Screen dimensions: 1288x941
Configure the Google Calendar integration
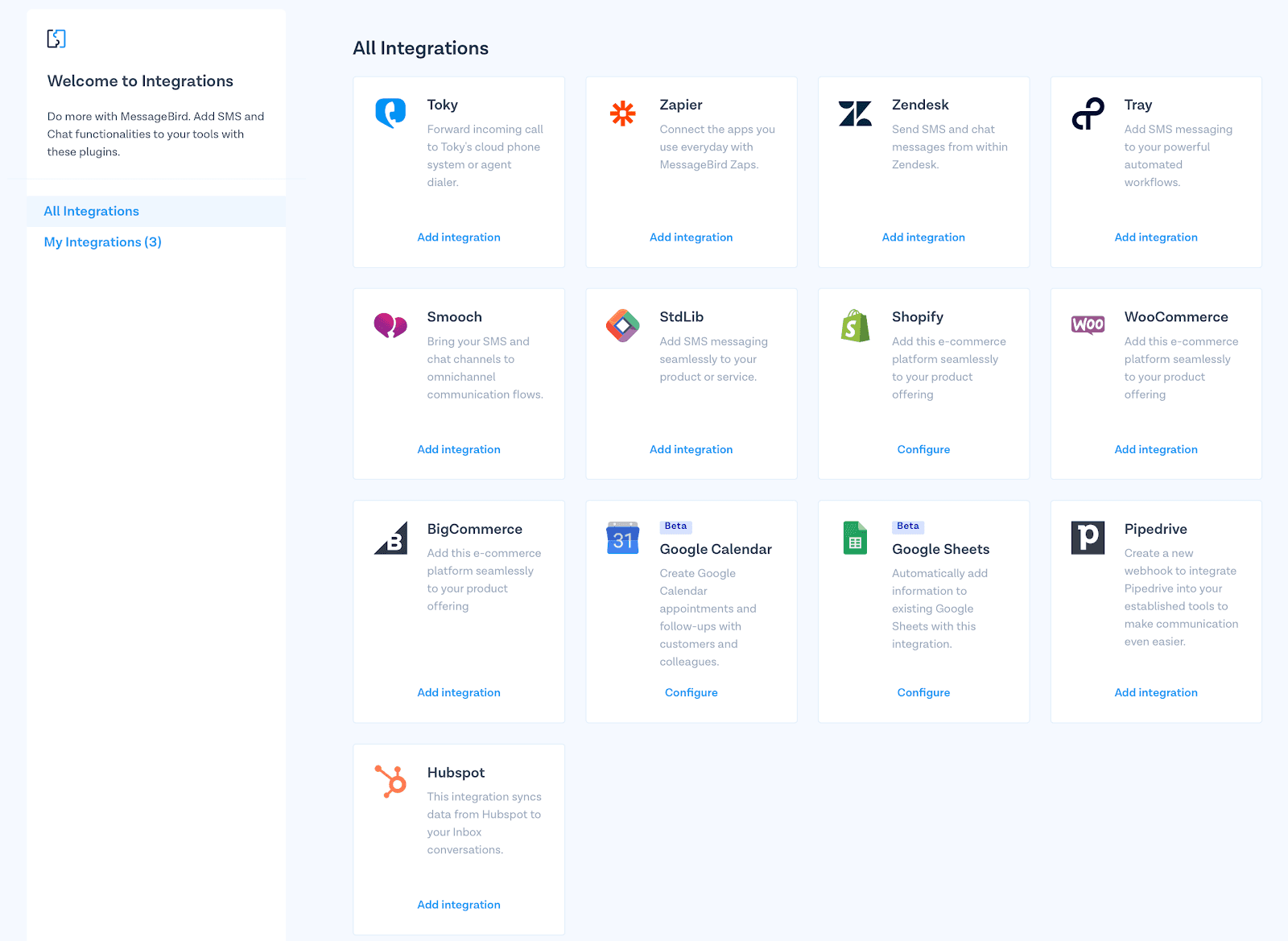click(691, 693)
